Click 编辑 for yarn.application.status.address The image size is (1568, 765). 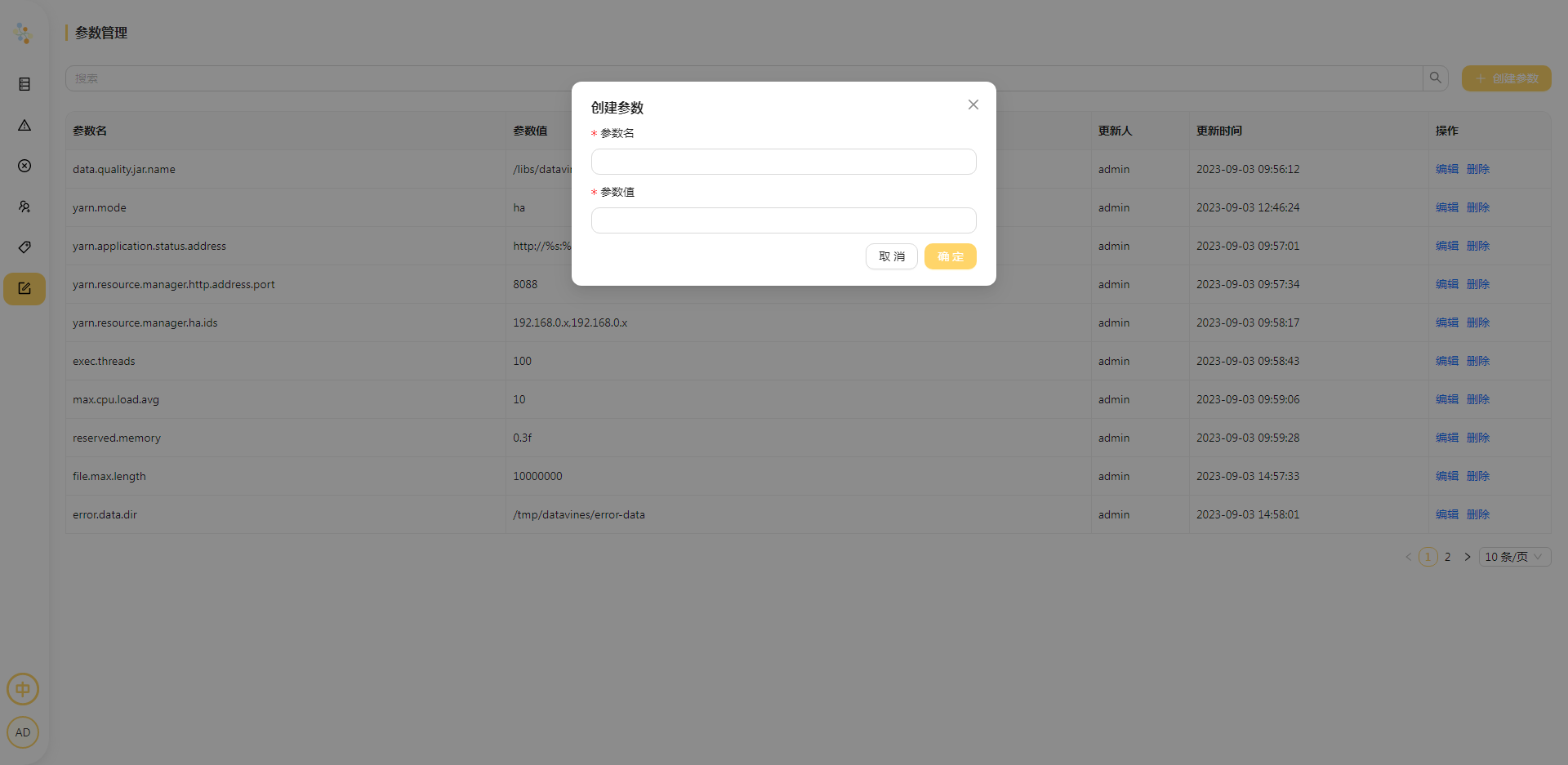tap(1447, 246)
